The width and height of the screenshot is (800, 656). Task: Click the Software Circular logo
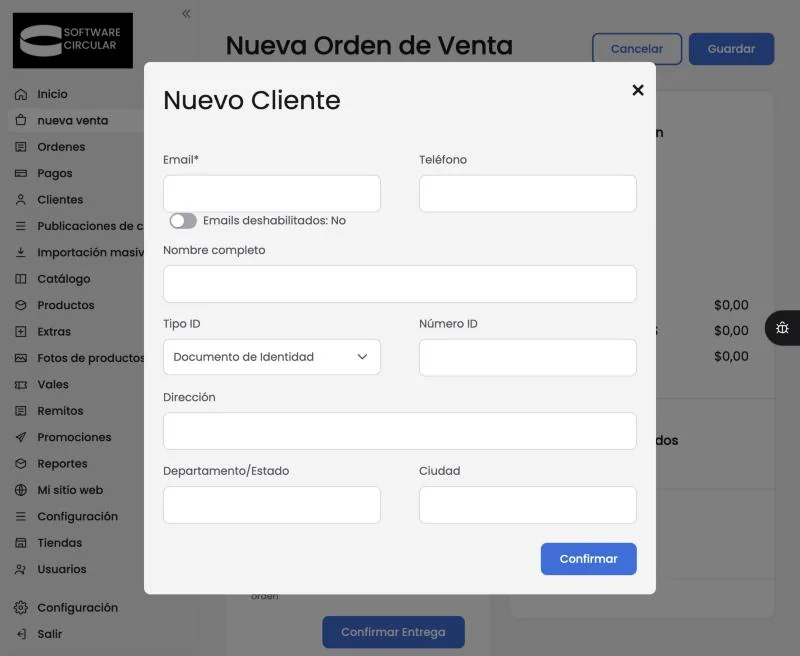coord(73,40)
